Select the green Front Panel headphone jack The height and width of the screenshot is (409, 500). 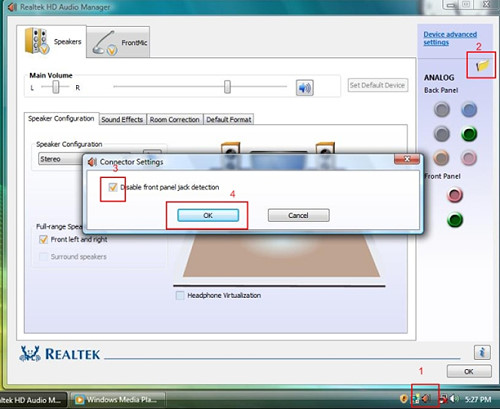455,220
